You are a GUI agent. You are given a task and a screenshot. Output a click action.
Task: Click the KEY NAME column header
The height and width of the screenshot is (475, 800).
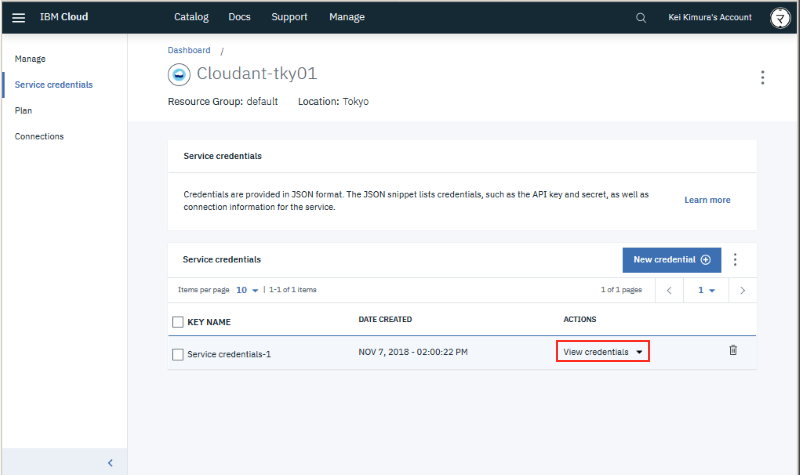coord(209,322)
